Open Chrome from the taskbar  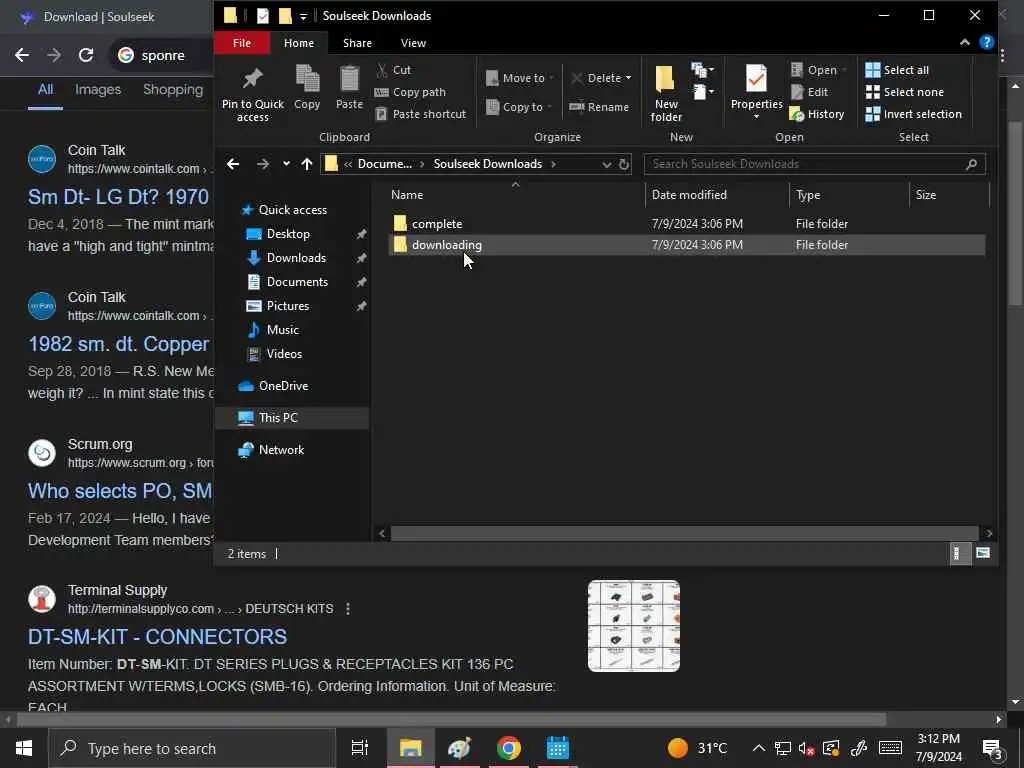coord(508,748)
